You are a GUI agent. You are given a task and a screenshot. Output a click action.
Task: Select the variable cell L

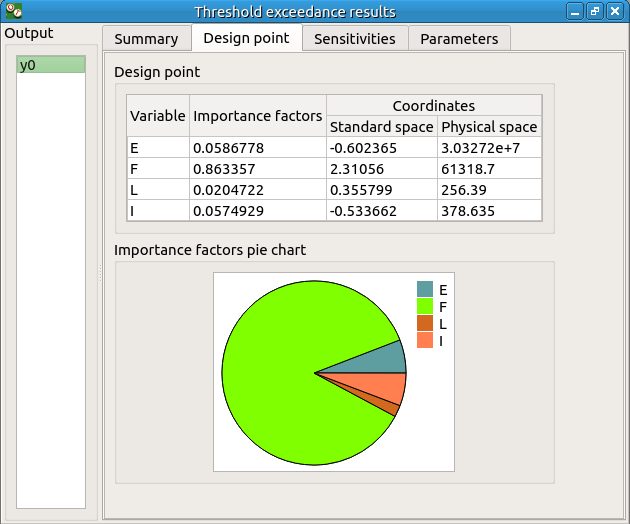(158, 189)
